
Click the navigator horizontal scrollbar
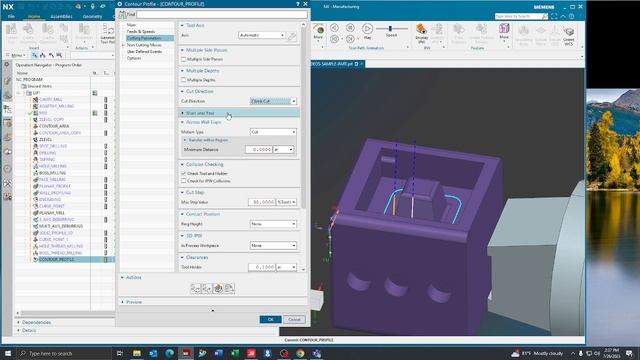tap(65, 313)
